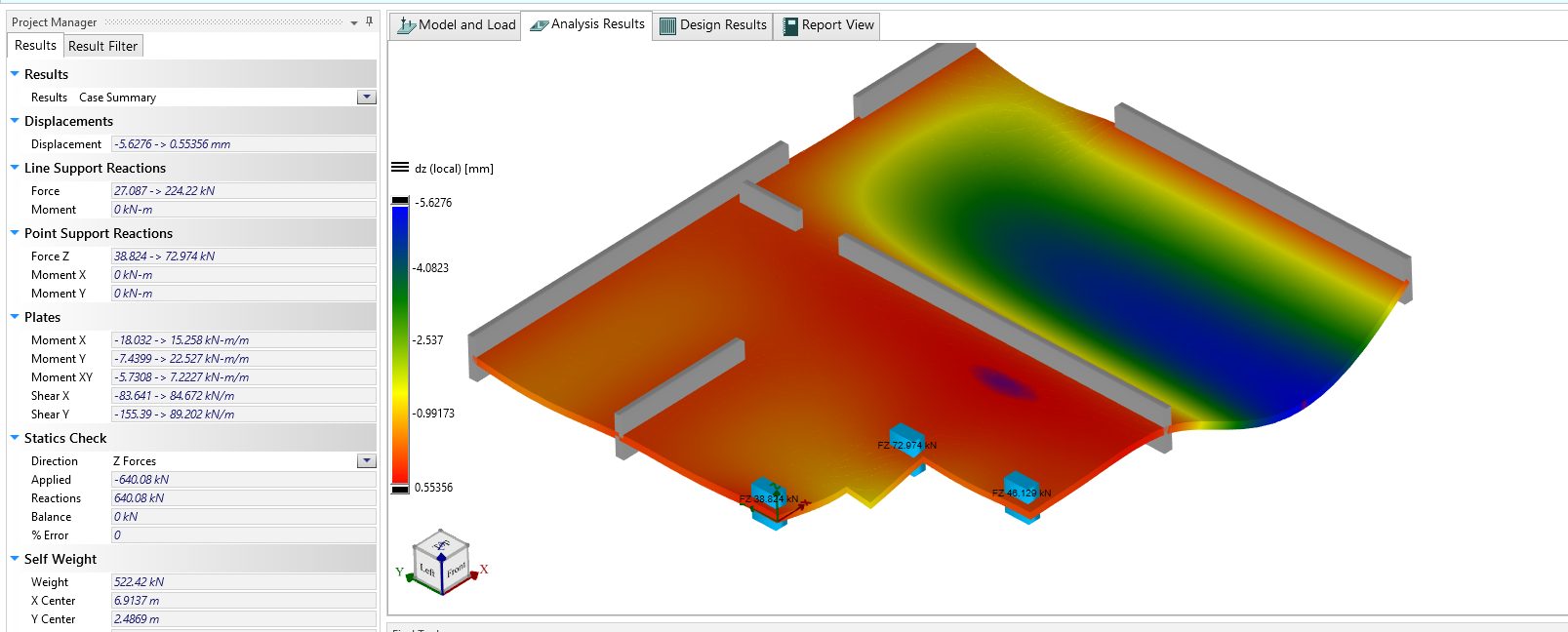This screenshot has height=632, width=1568.
Task: Collapse the Displacements section
Action: point(15,121)
